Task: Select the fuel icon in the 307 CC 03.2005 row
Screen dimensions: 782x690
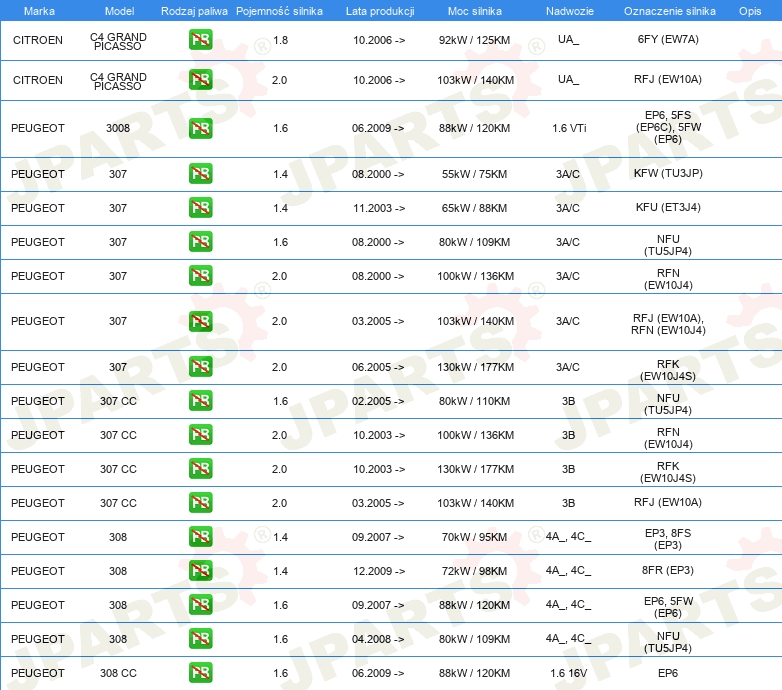Action: coord(200,503)
